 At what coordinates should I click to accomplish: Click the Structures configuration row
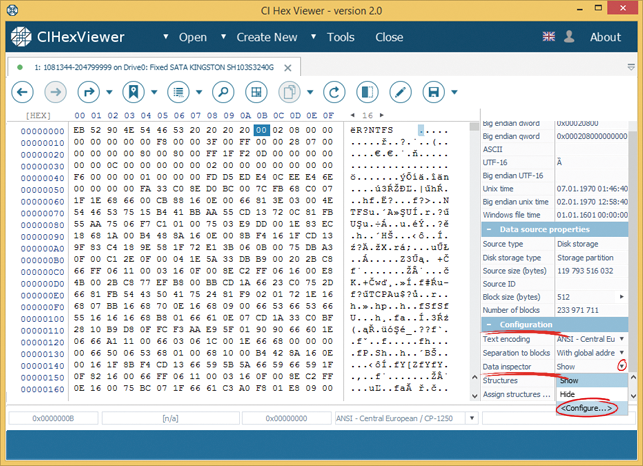[519, 380]
